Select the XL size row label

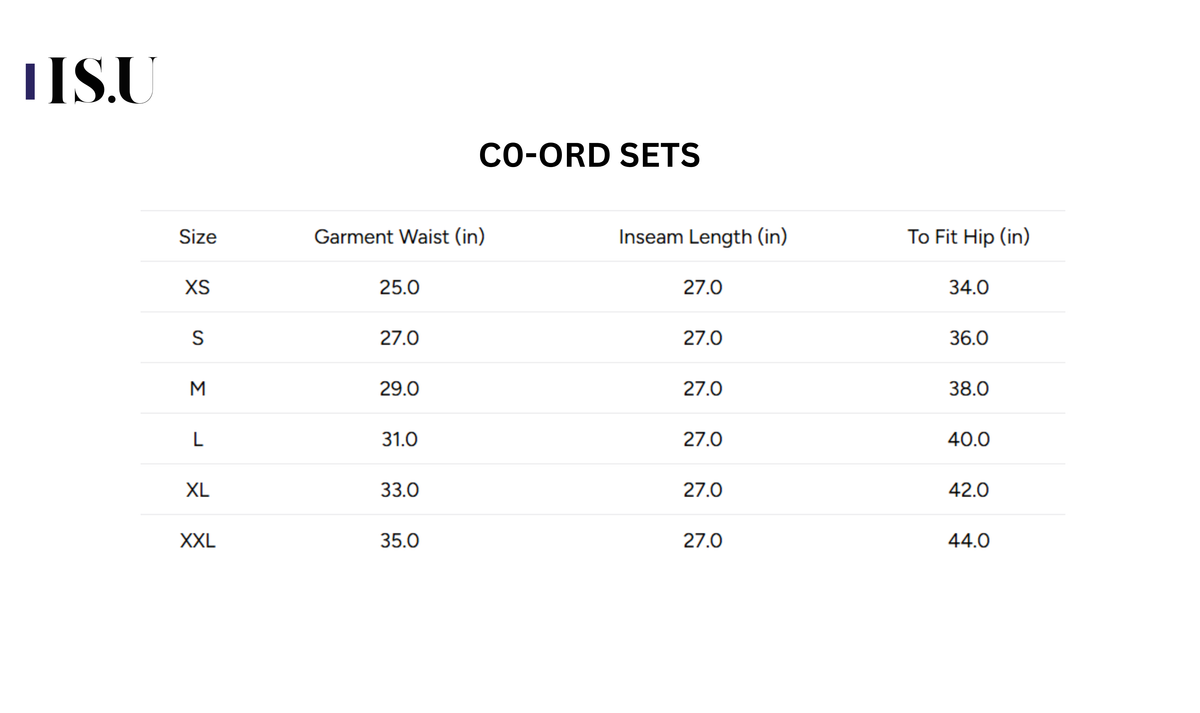click(198, 490)
